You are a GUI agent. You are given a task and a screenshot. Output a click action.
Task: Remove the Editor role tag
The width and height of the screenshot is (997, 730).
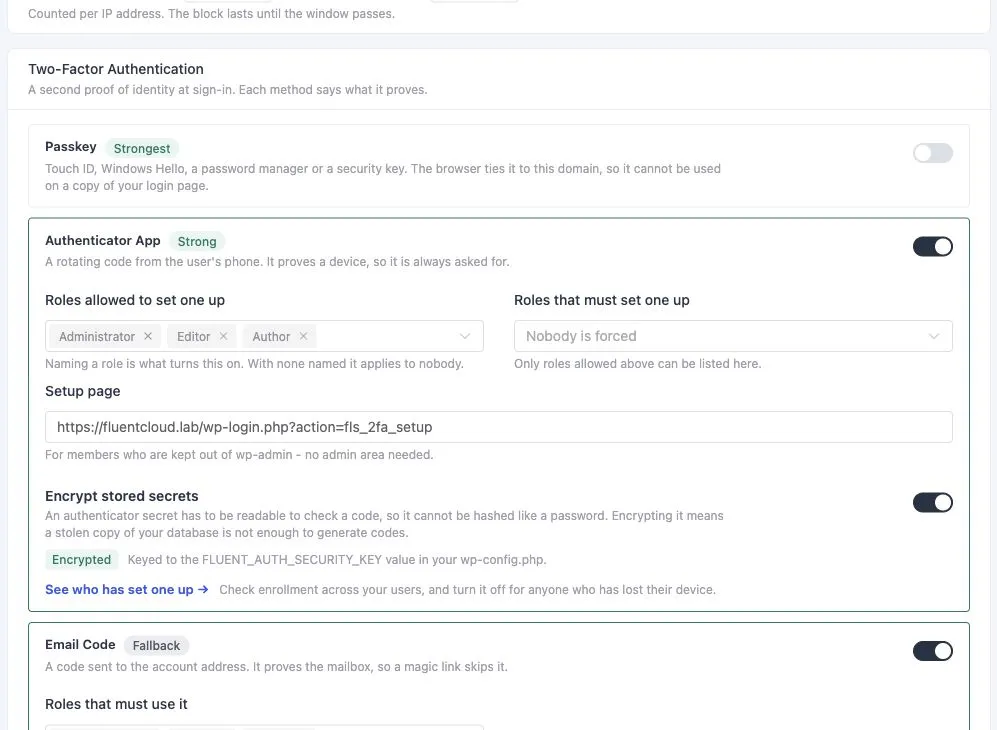coord(223,336)
